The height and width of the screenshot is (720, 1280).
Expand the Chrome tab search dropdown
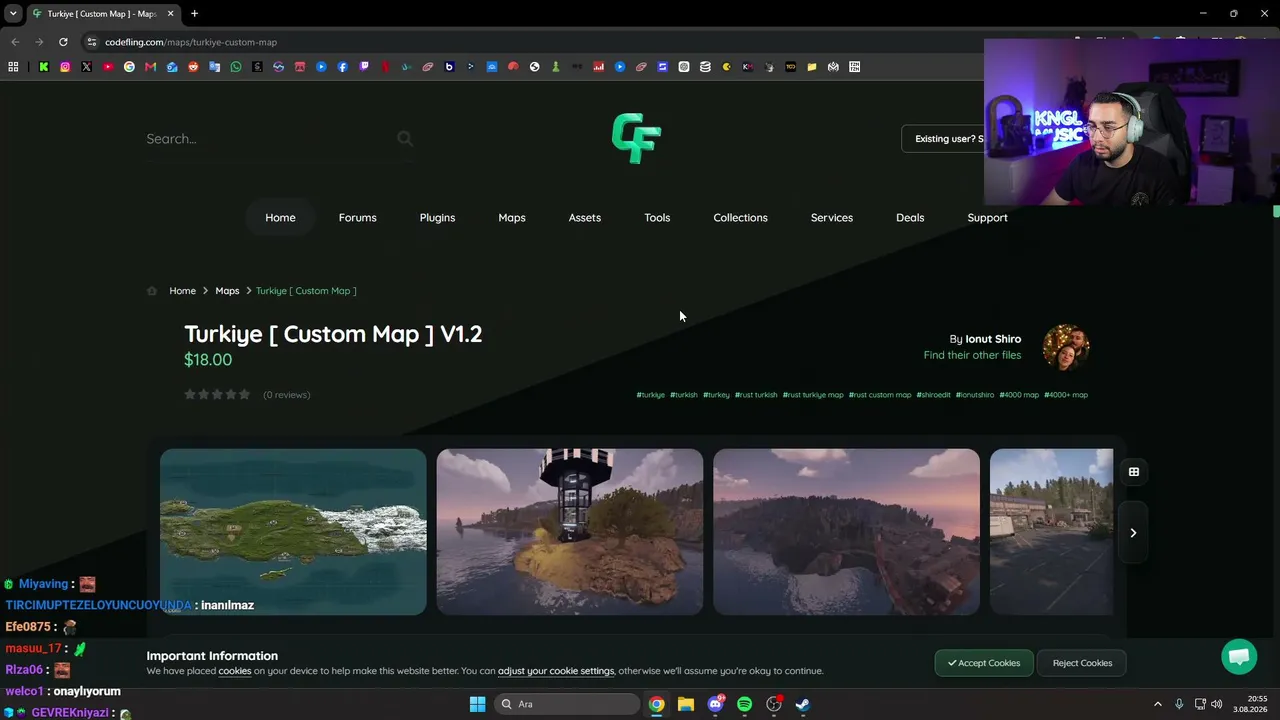pos(13,14)
